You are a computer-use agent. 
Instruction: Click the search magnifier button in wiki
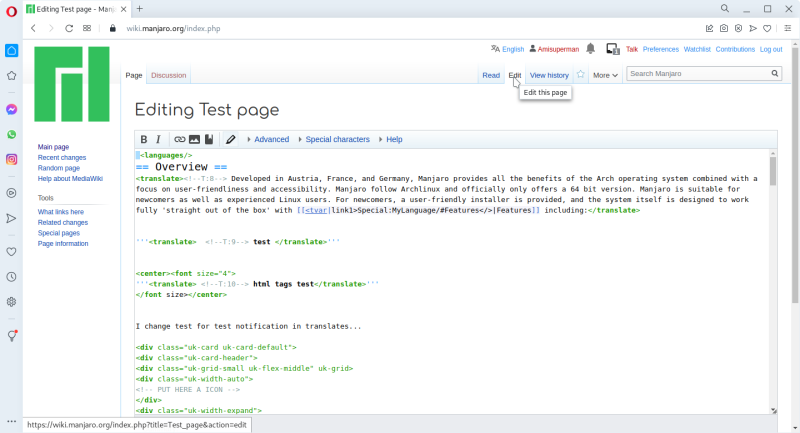(774, 73)
